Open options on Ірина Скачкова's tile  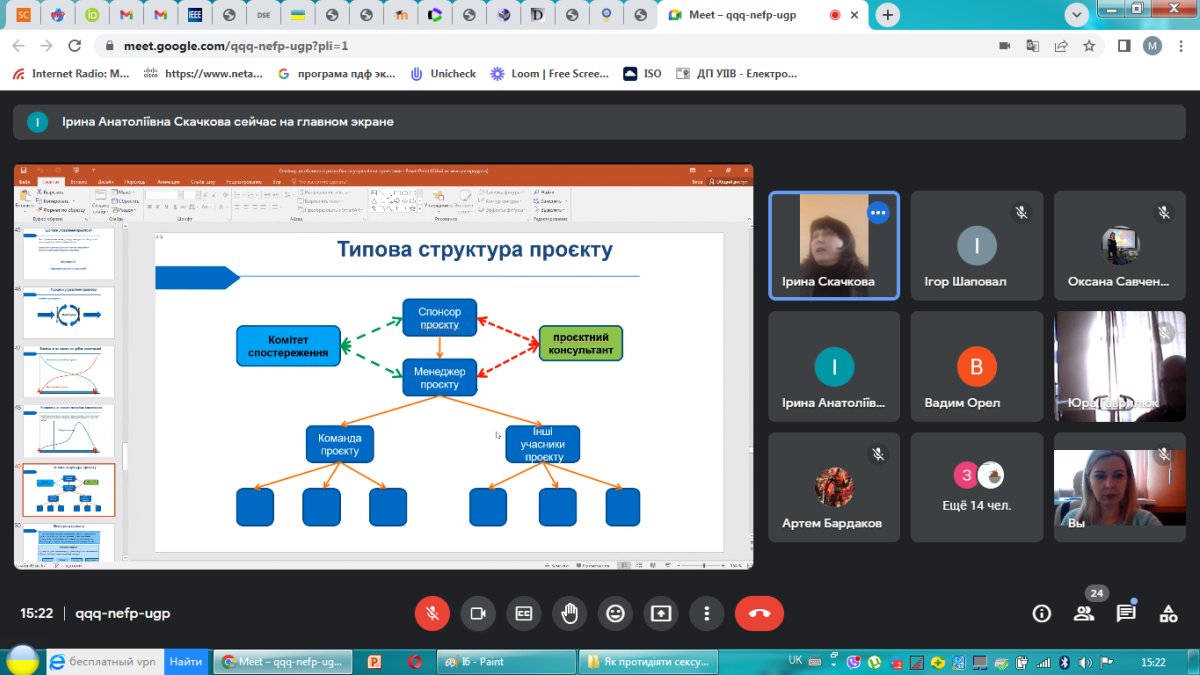(878, 212)
